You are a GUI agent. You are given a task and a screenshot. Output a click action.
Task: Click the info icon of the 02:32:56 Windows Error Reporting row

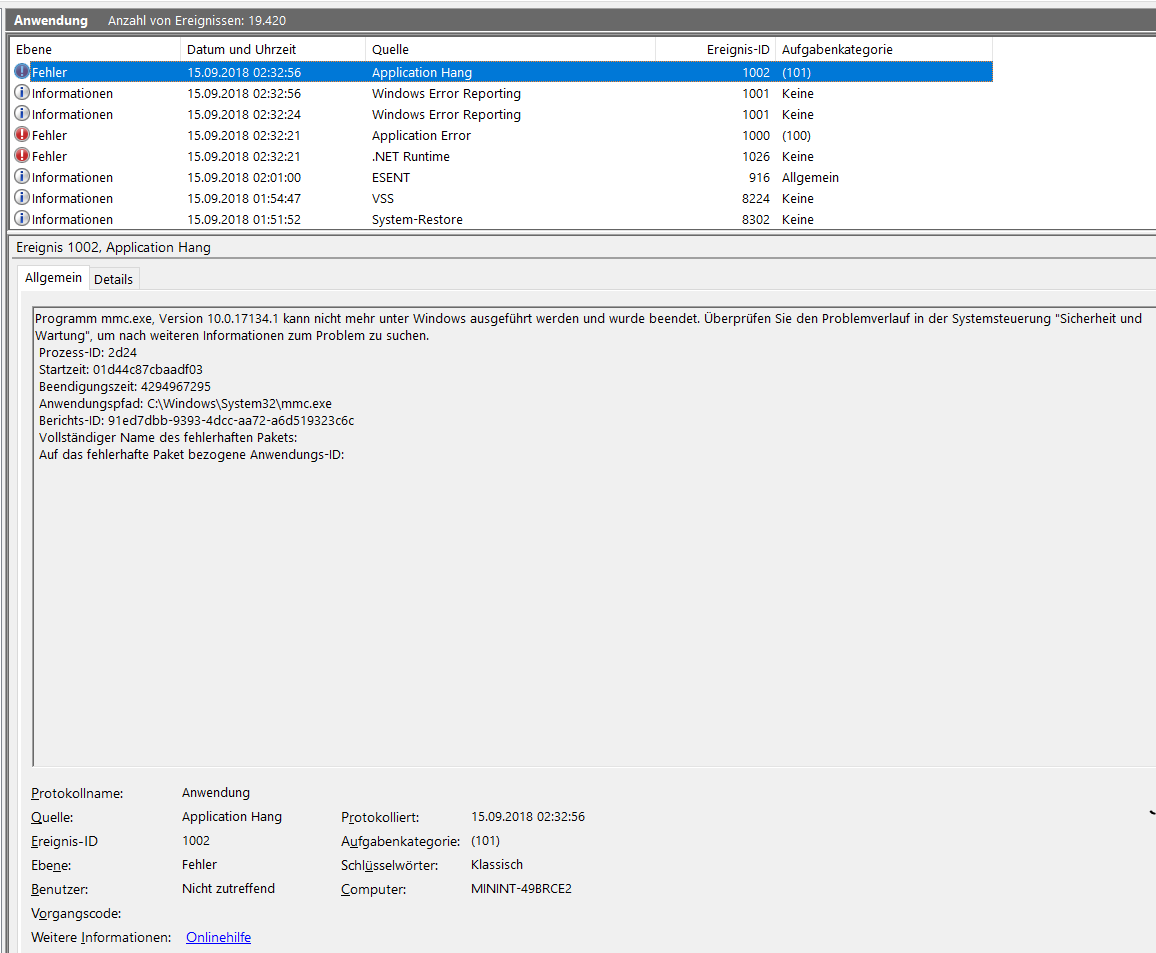tap(22, 93)
